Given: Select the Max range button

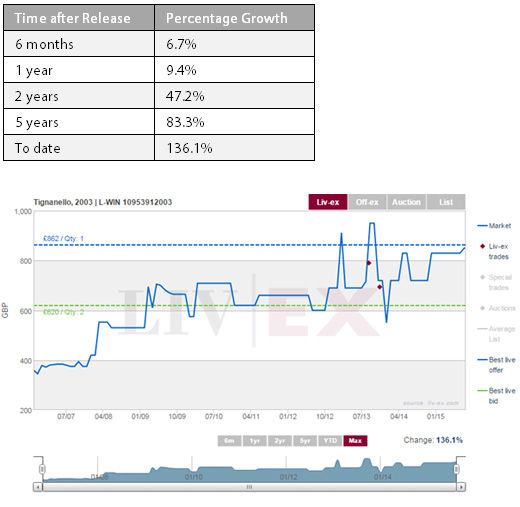Looking at the screenshot, I should [355, 441].
